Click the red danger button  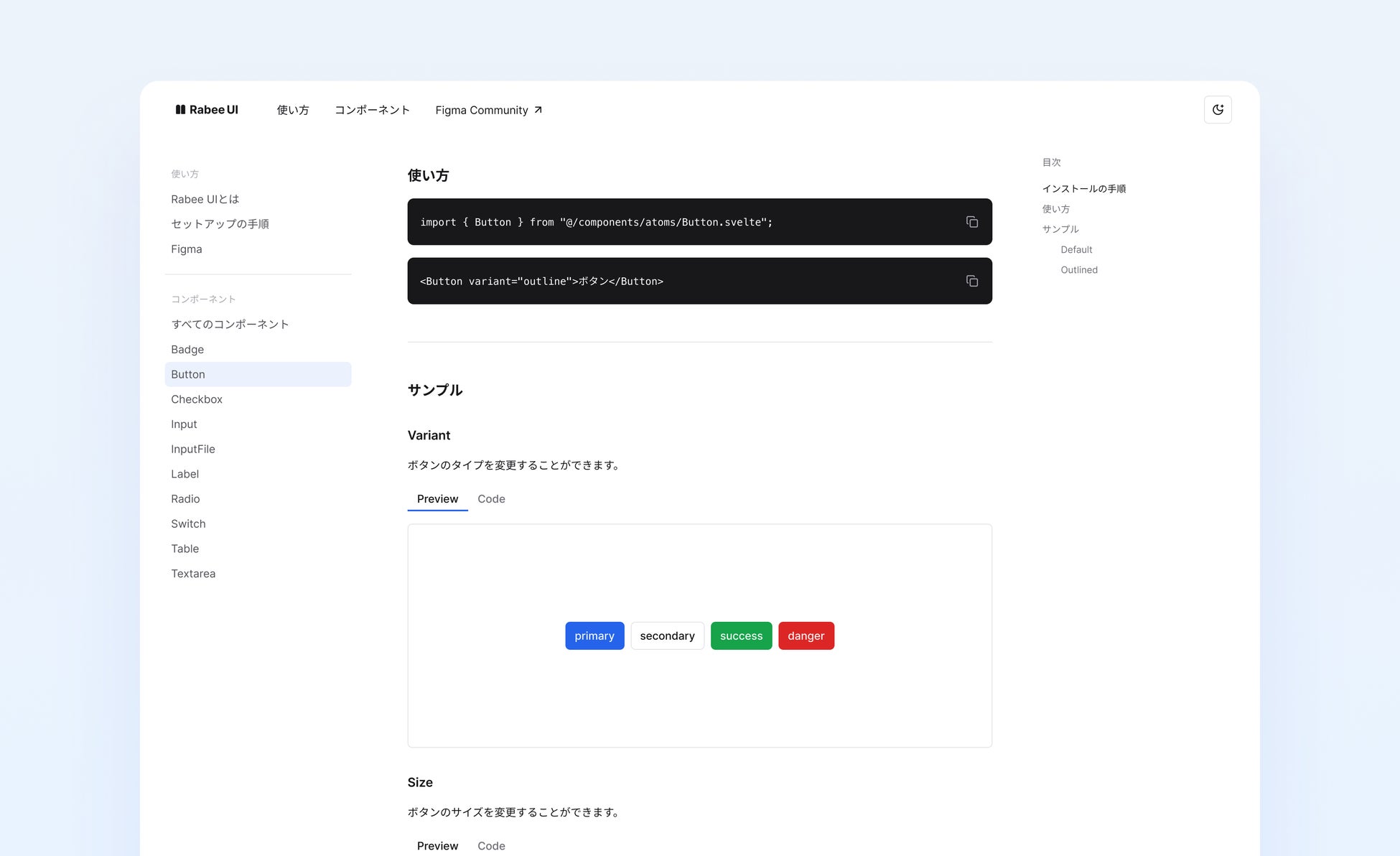coord(806,636)
